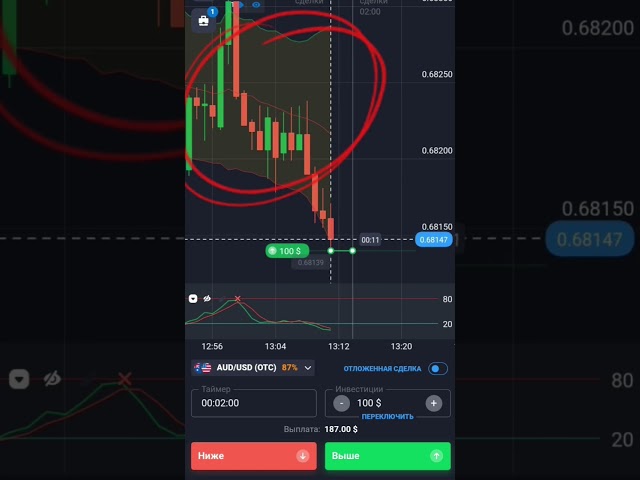640x480 pixels.
Task: Hide the oscillator using the crossed-eye icon
Action: [207, 299]
